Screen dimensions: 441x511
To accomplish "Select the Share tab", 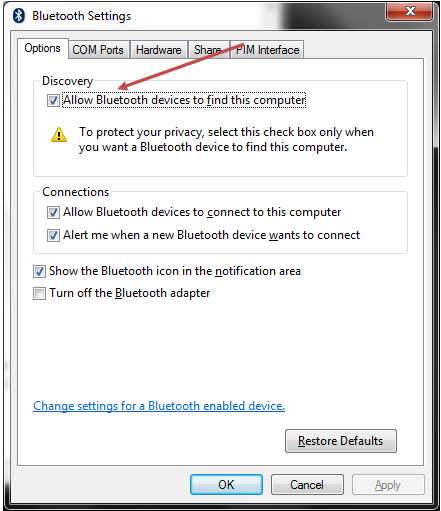I will pos(208,50).
